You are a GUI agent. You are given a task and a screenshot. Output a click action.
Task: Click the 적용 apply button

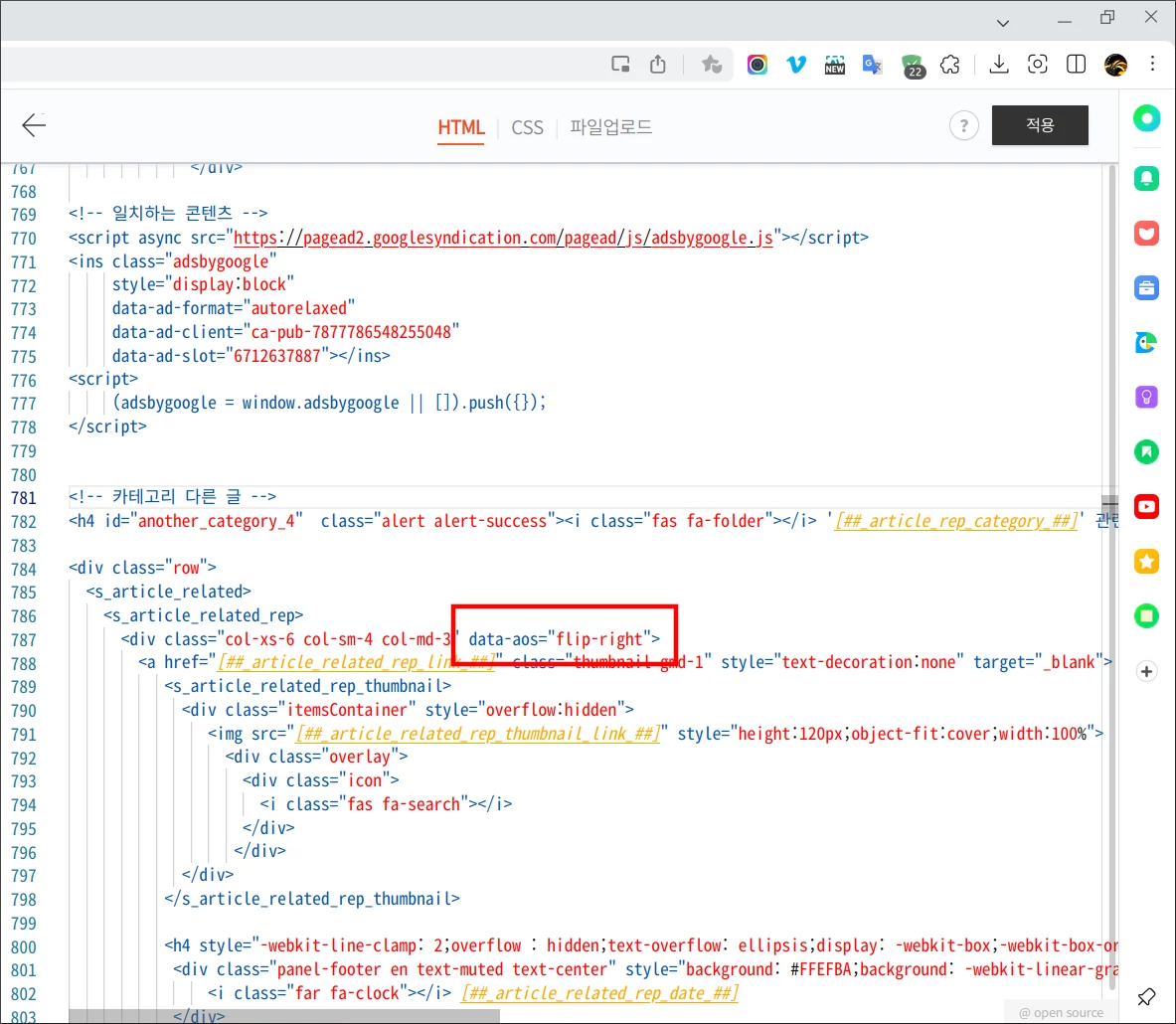click(x=1040, y=125)
